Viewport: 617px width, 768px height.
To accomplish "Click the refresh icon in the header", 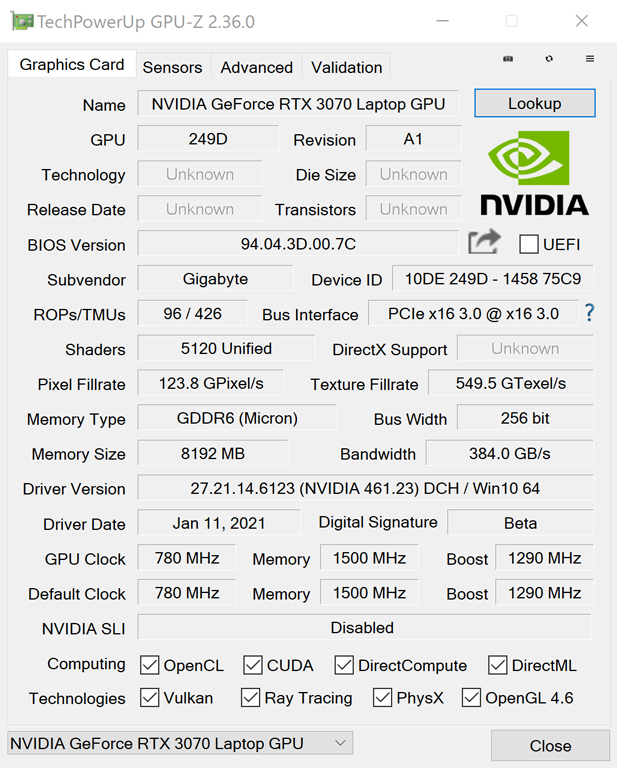I will [549, 59].
